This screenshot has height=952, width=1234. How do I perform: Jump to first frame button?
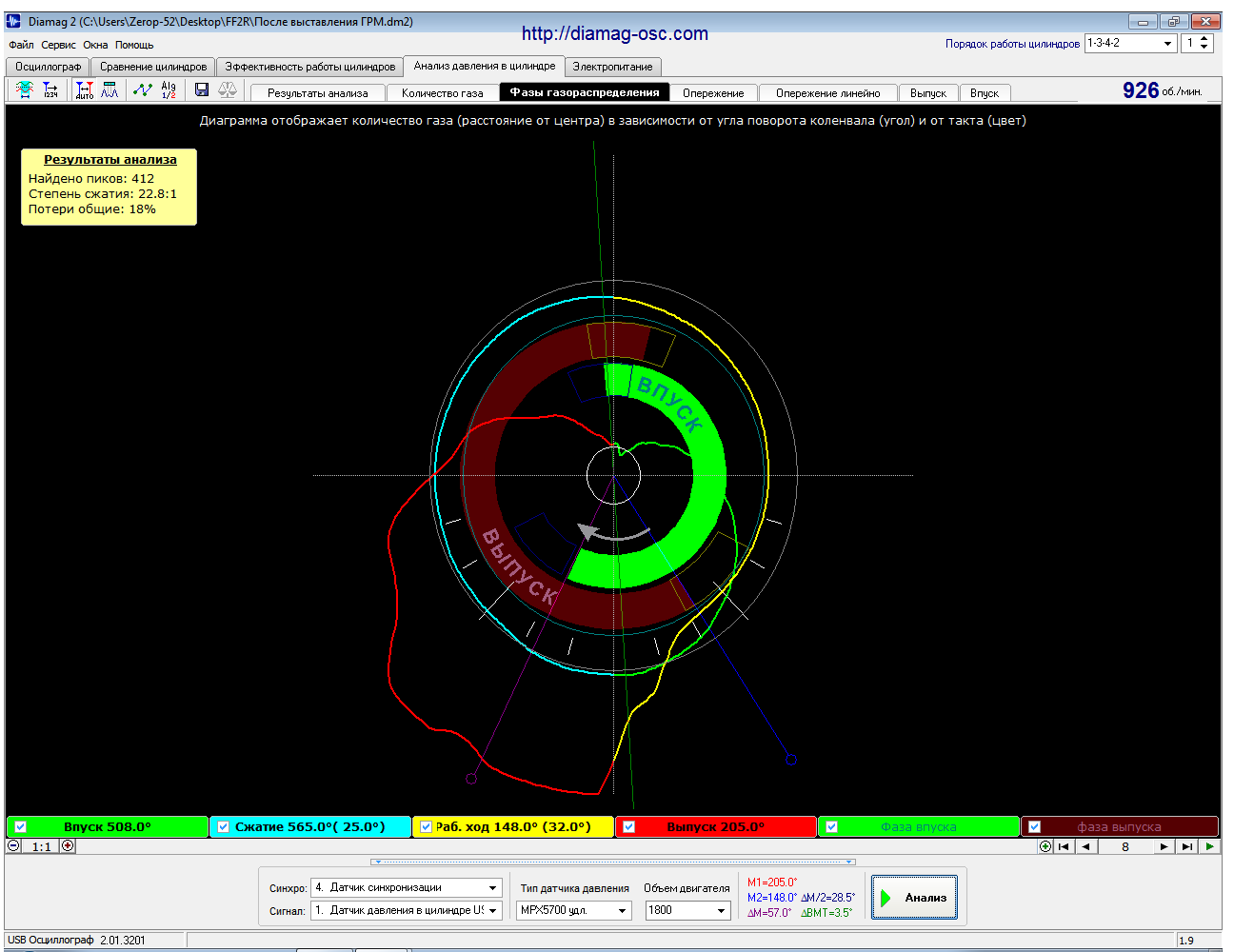pyautogui.click(x=1065, y=846)
